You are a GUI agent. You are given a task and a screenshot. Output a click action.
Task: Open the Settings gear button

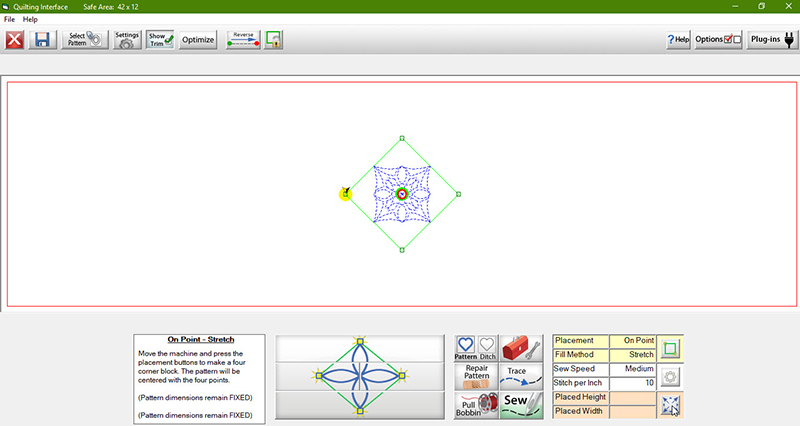point(127,40)
